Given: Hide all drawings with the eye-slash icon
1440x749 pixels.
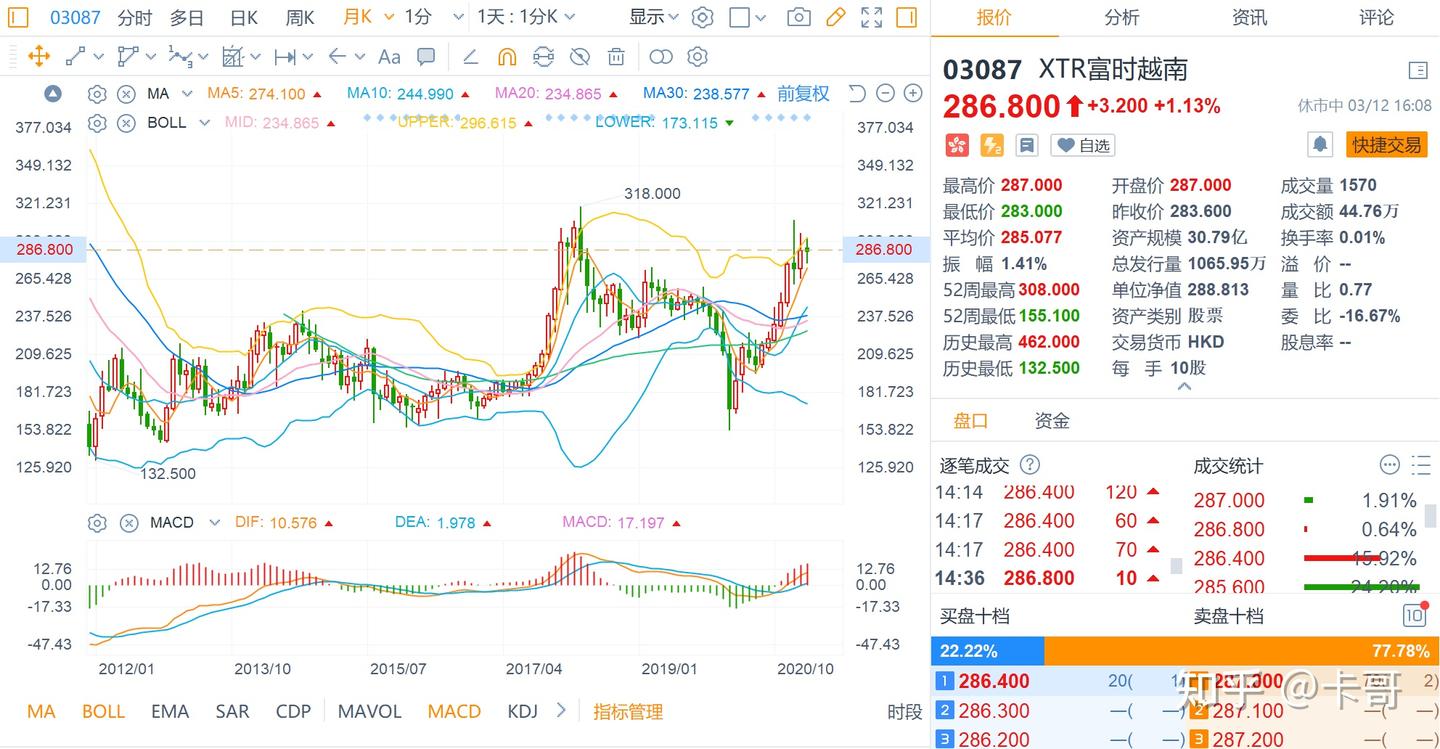Looking at the screenshot, I should [x=579, y=57].
